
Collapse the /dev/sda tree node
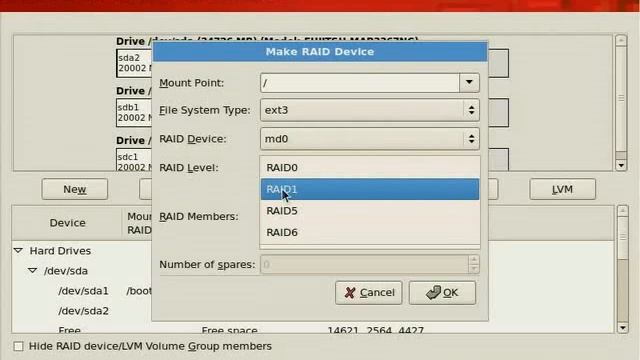[x=33, y=271]
